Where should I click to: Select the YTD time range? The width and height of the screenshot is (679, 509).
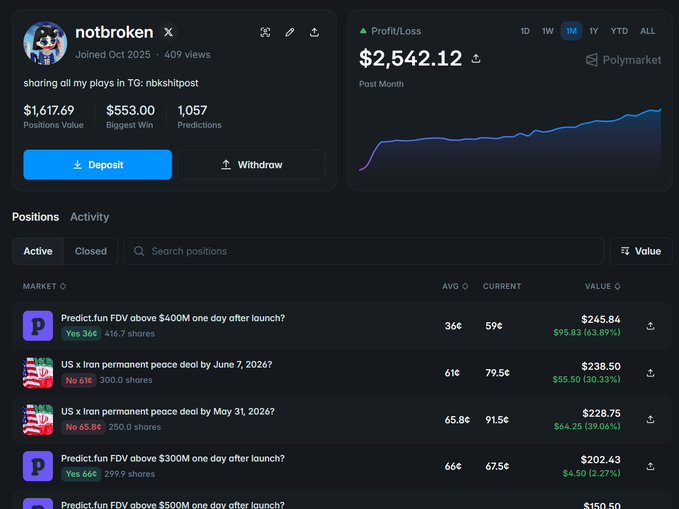[619, 31]
